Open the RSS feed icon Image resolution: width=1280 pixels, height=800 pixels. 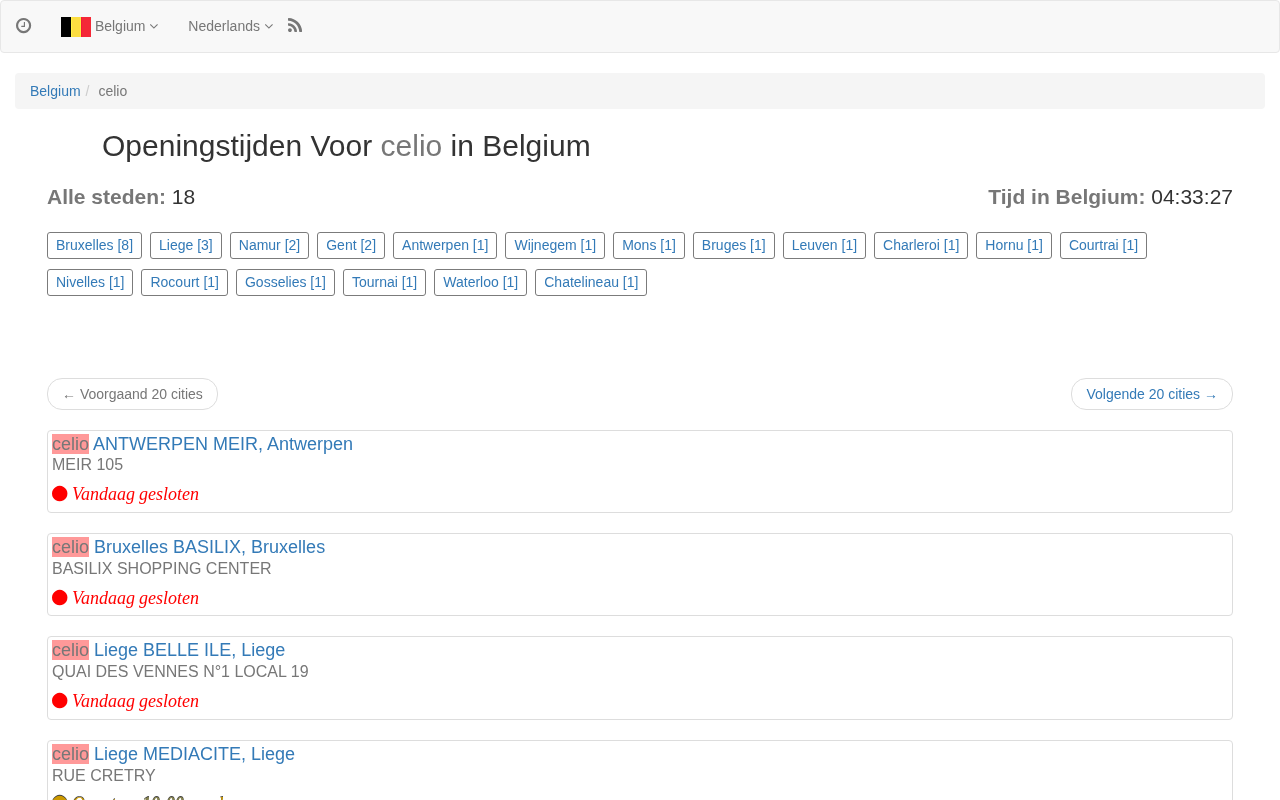pos(295,26)
